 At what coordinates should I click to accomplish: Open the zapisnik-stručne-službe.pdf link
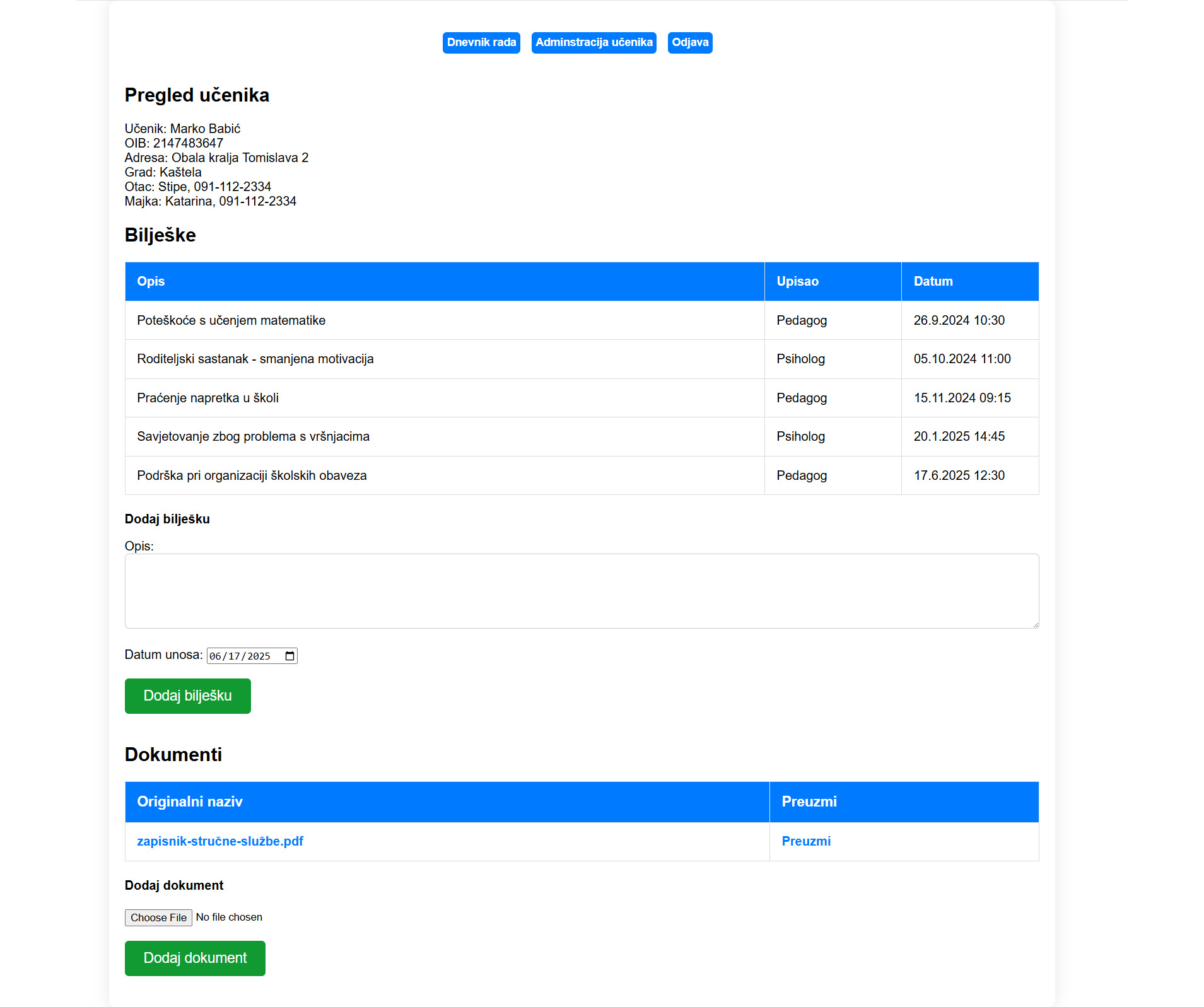pyautogui.click(x=220, y=841)
